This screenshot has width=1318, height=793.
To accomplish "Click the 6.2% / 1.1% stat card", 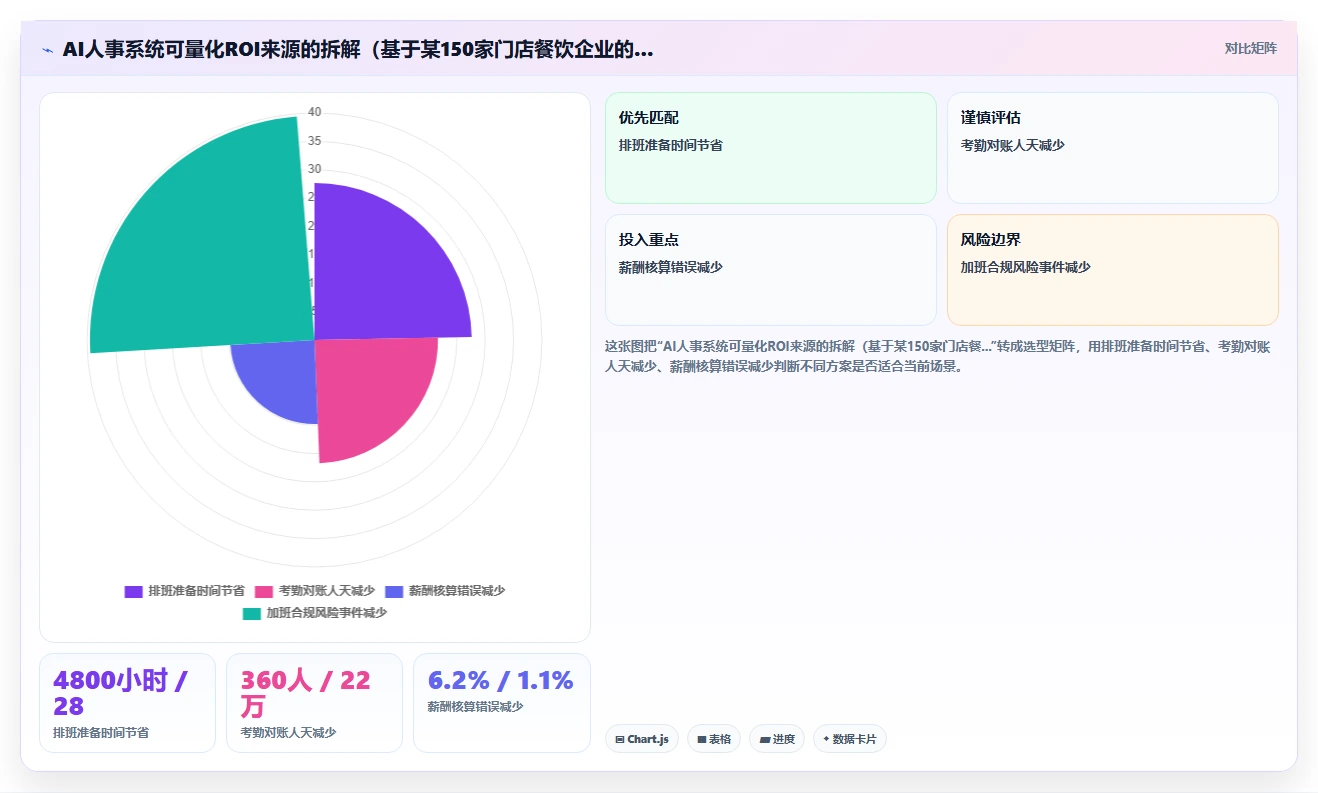I will pos(502,702).
